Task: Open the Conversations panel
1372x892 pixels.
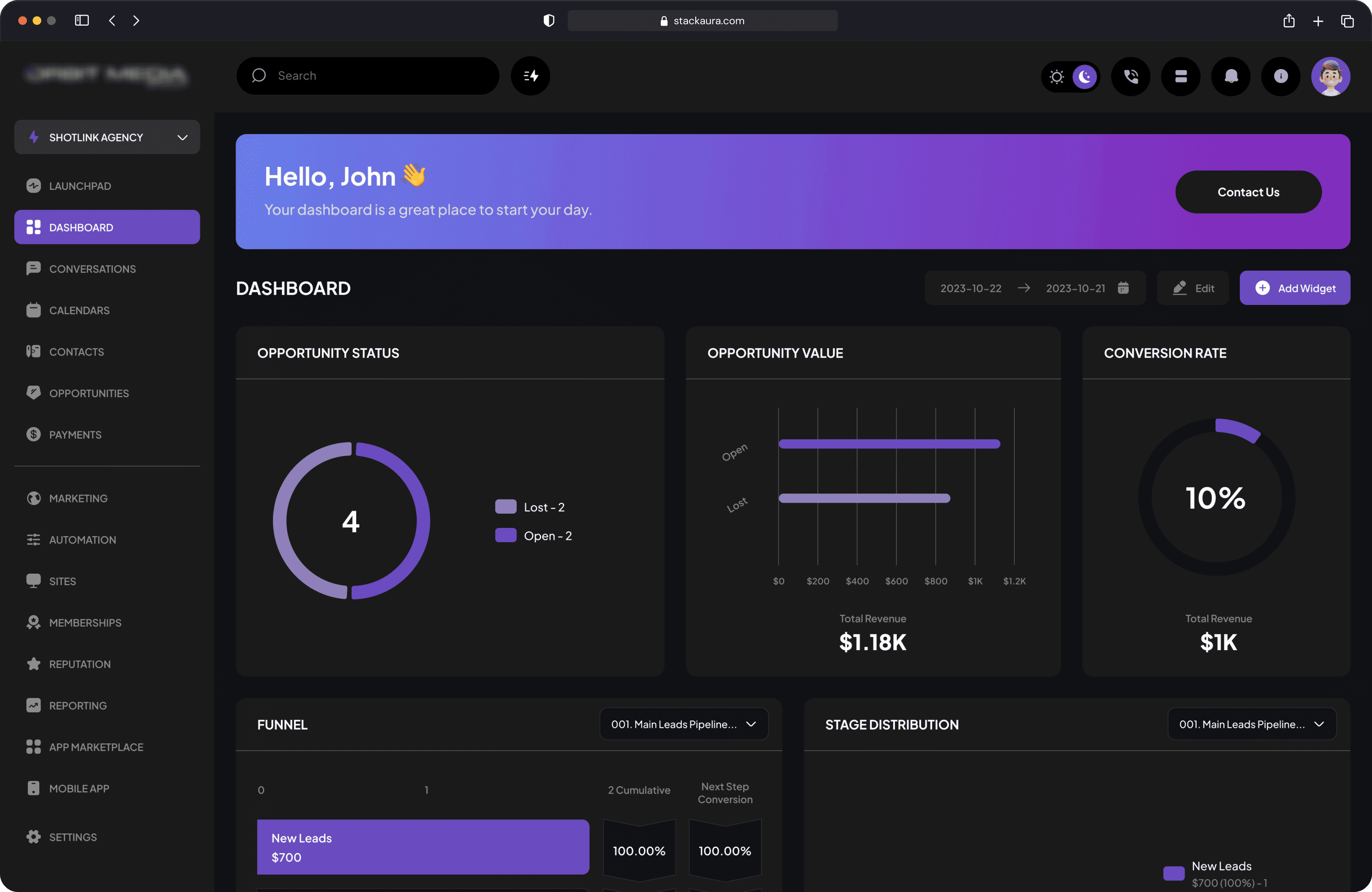Action: click(x=92, y=269)
